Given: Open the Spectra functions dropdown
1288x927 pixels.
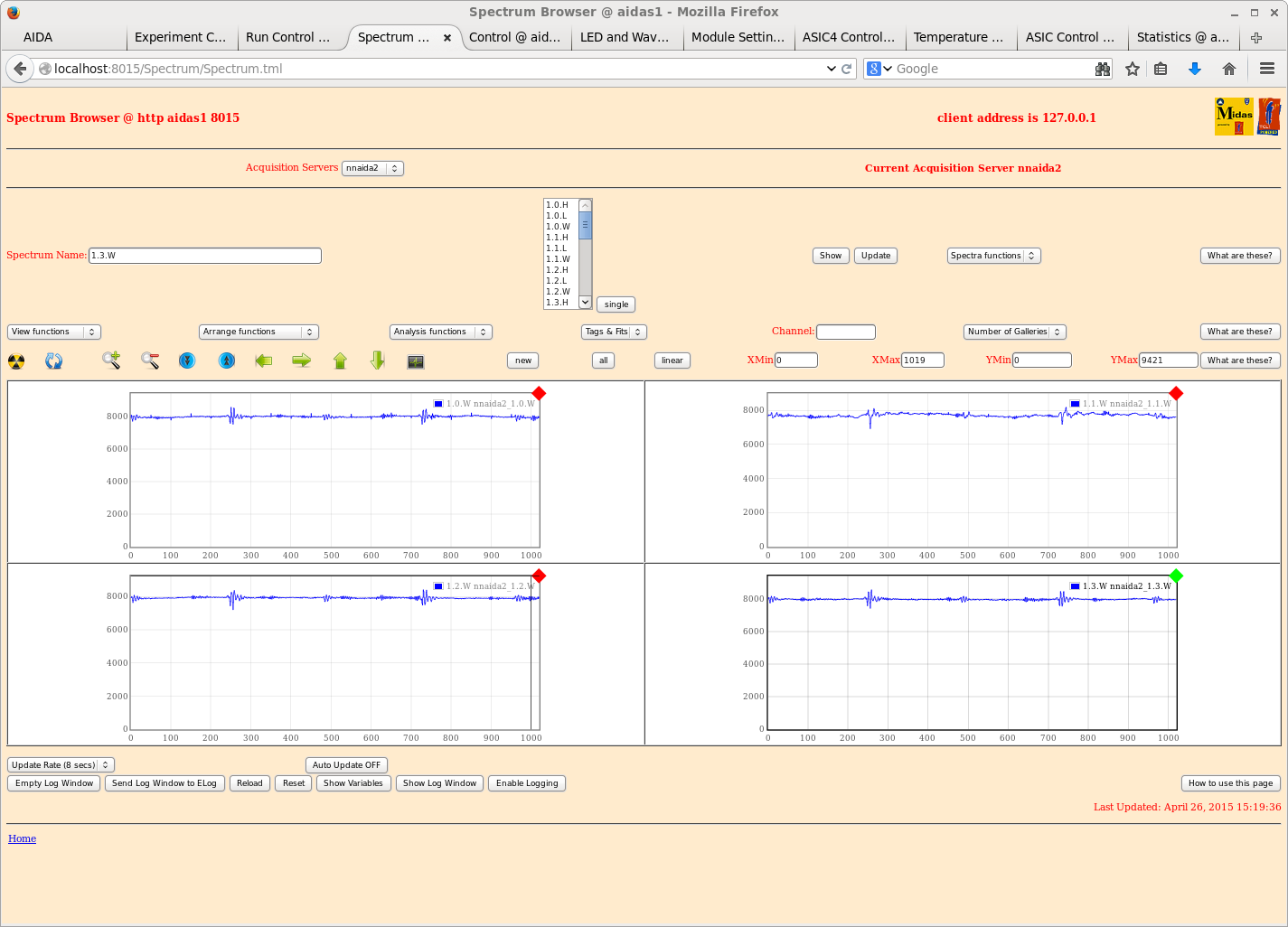Looking at the screenshot, I should pyautogui.click(x=994, y=256).
